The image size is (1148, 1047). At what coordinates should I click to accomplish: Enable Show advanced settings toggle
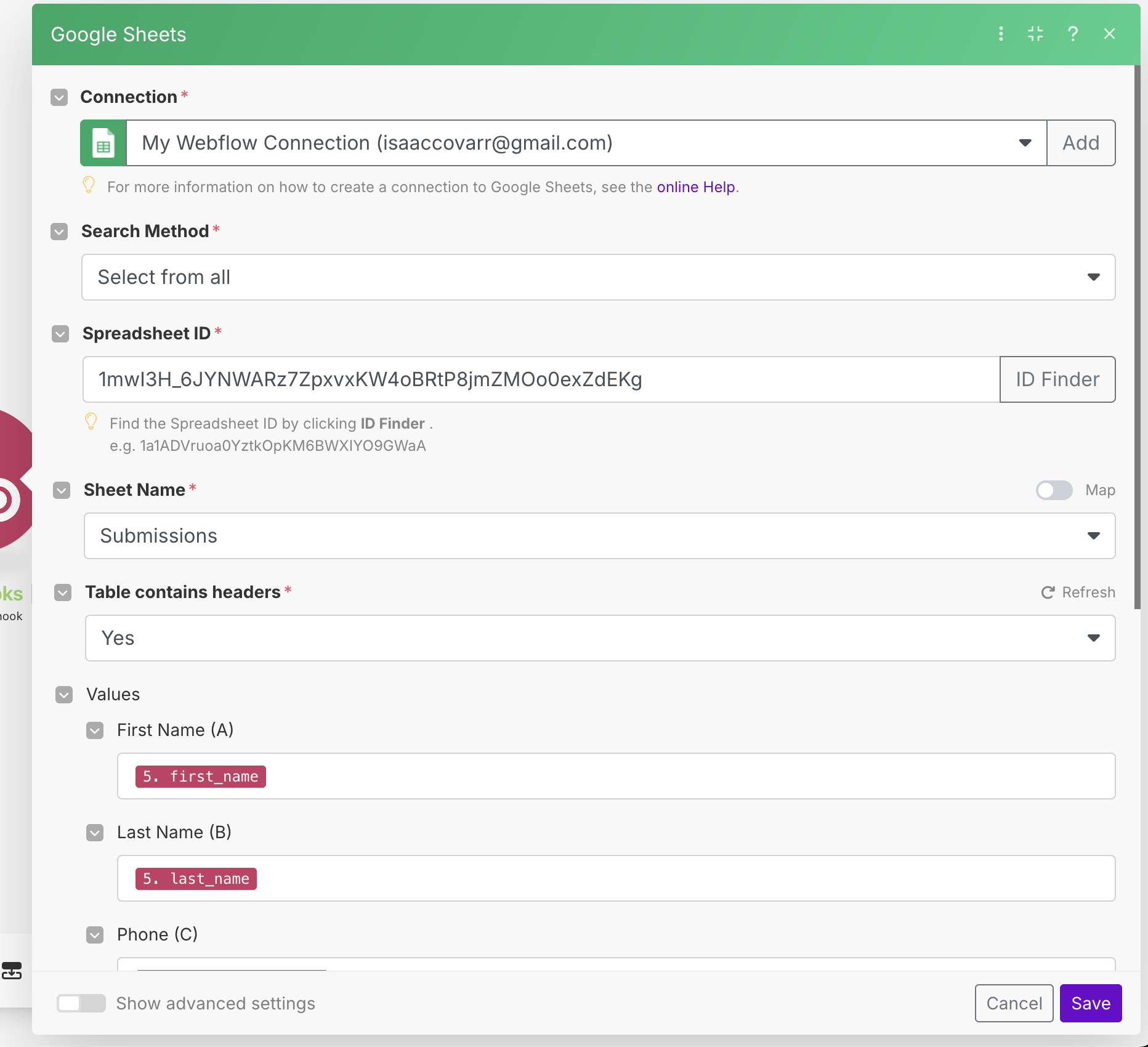(x=81, y=1003)
